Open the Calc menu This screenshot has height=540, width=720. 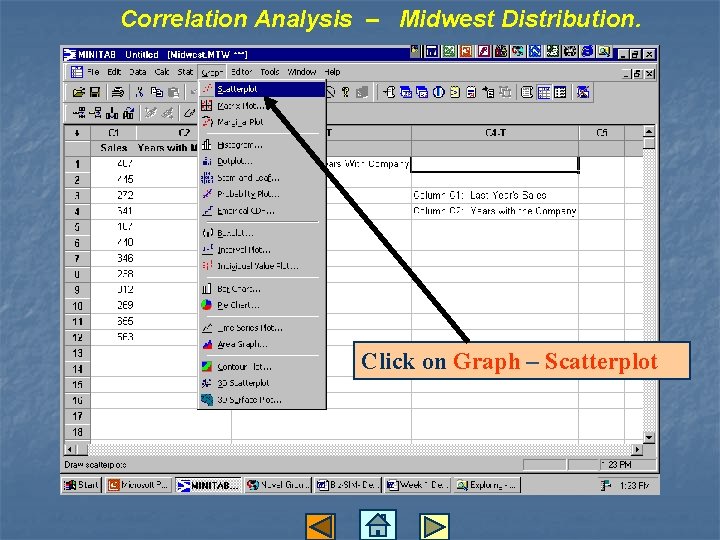click(162, 72)
